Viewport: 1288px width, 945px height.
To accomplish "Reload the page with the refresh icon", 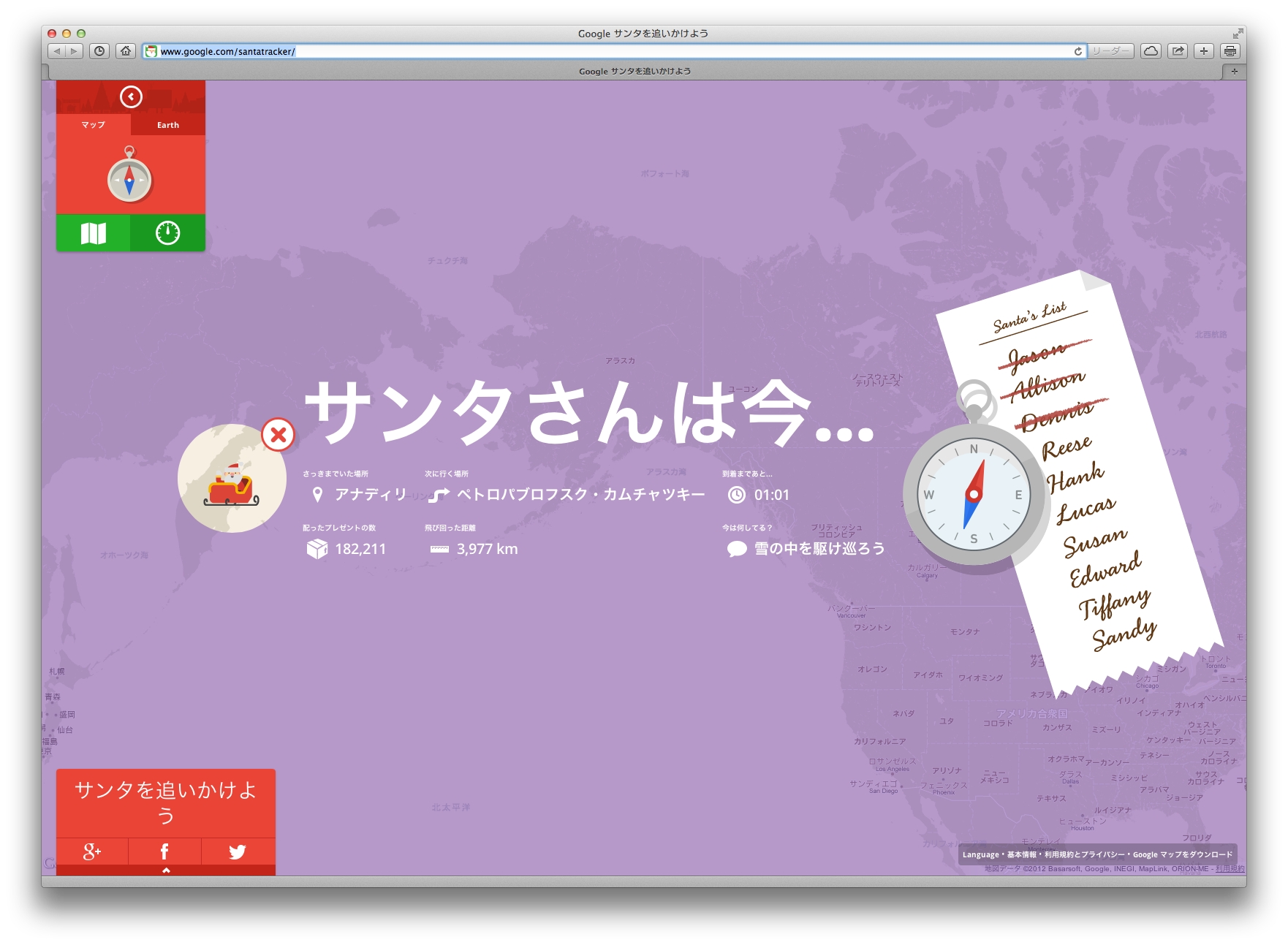I will click(x=1077, y=51).
